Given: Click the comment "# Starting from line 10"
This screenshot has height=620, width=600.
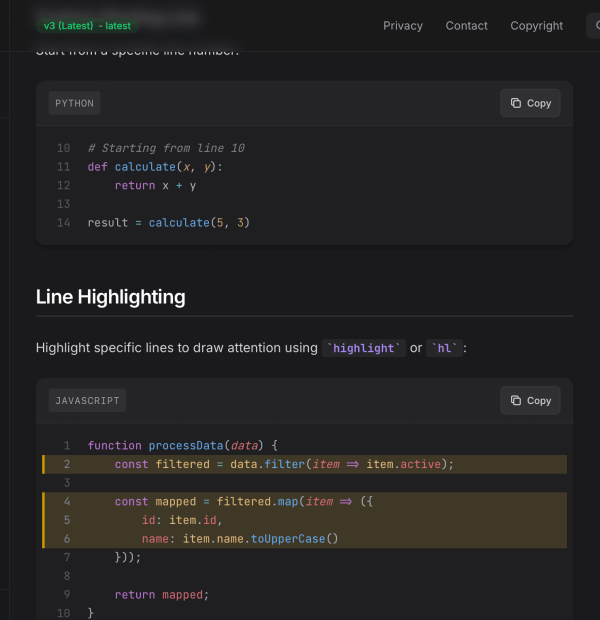Looking at the screenshot, I should point(166,148).
